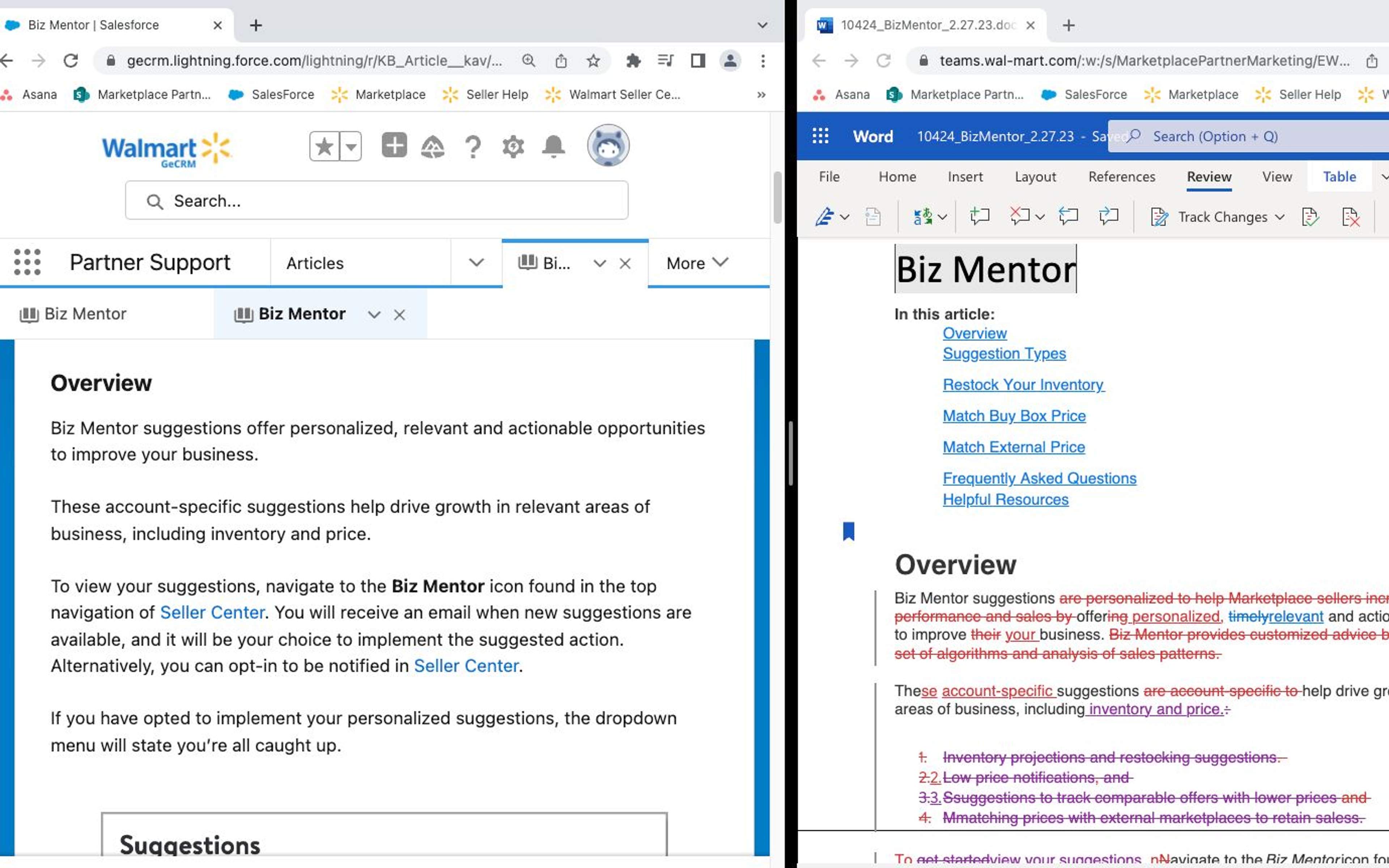Open the Salesforce Help question mark icon

pyautogui.click(x=473, y=147)
